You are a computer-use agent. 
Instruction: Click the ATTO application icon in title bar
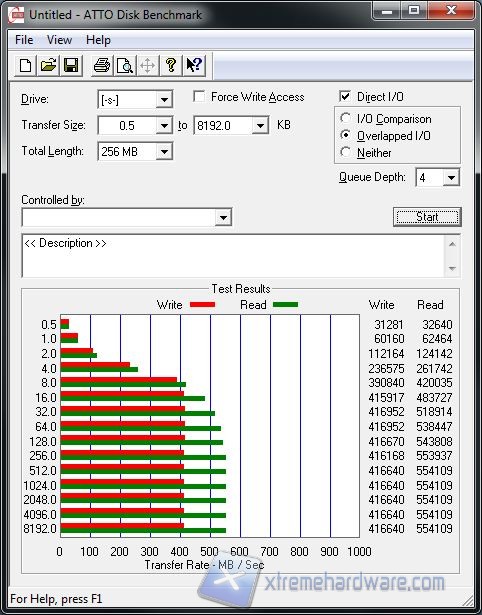[x=16, y=15]
